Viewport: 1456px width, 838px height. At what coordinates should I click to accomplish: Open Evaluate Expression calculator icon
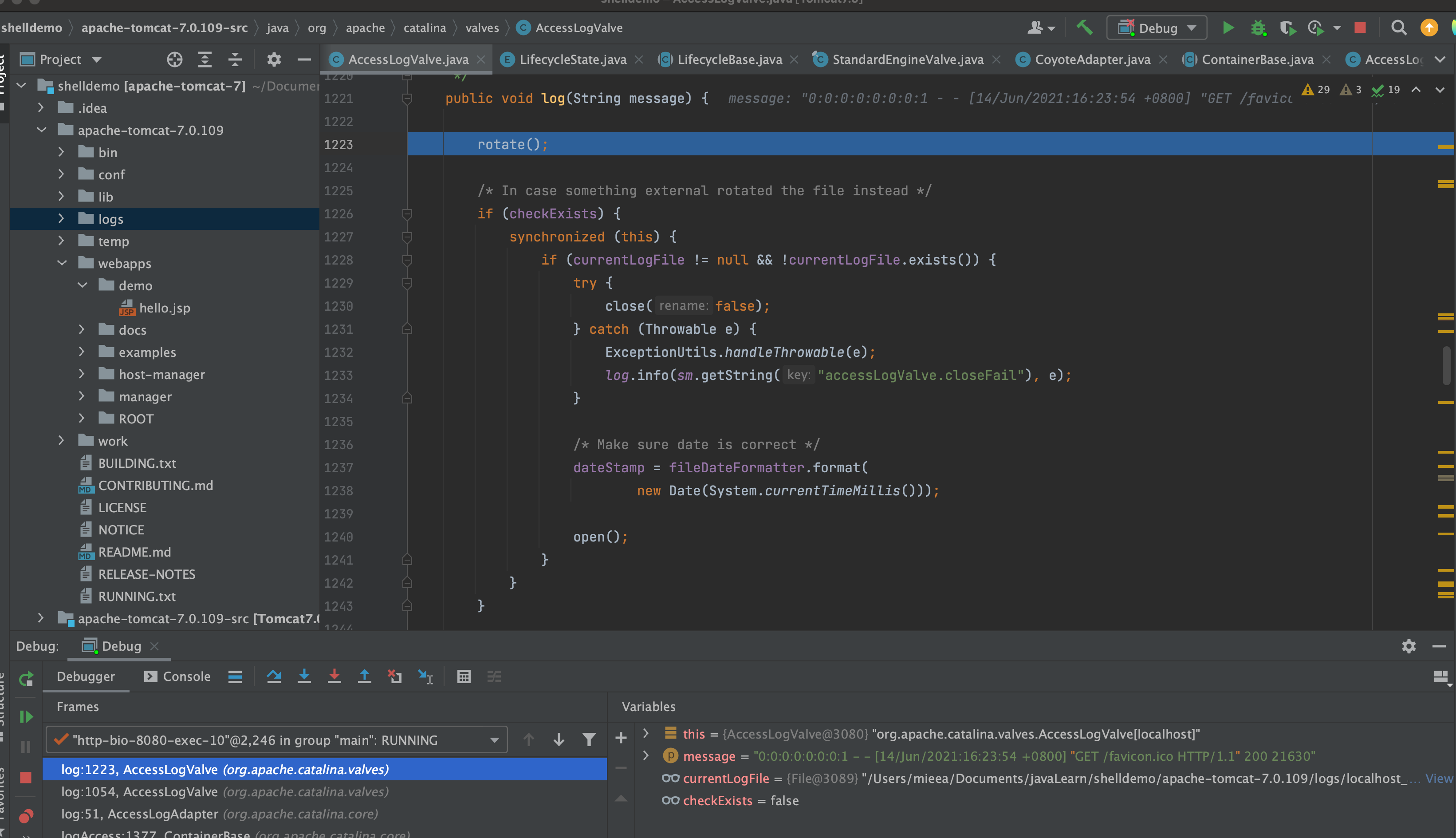click(x=464, y=676)
